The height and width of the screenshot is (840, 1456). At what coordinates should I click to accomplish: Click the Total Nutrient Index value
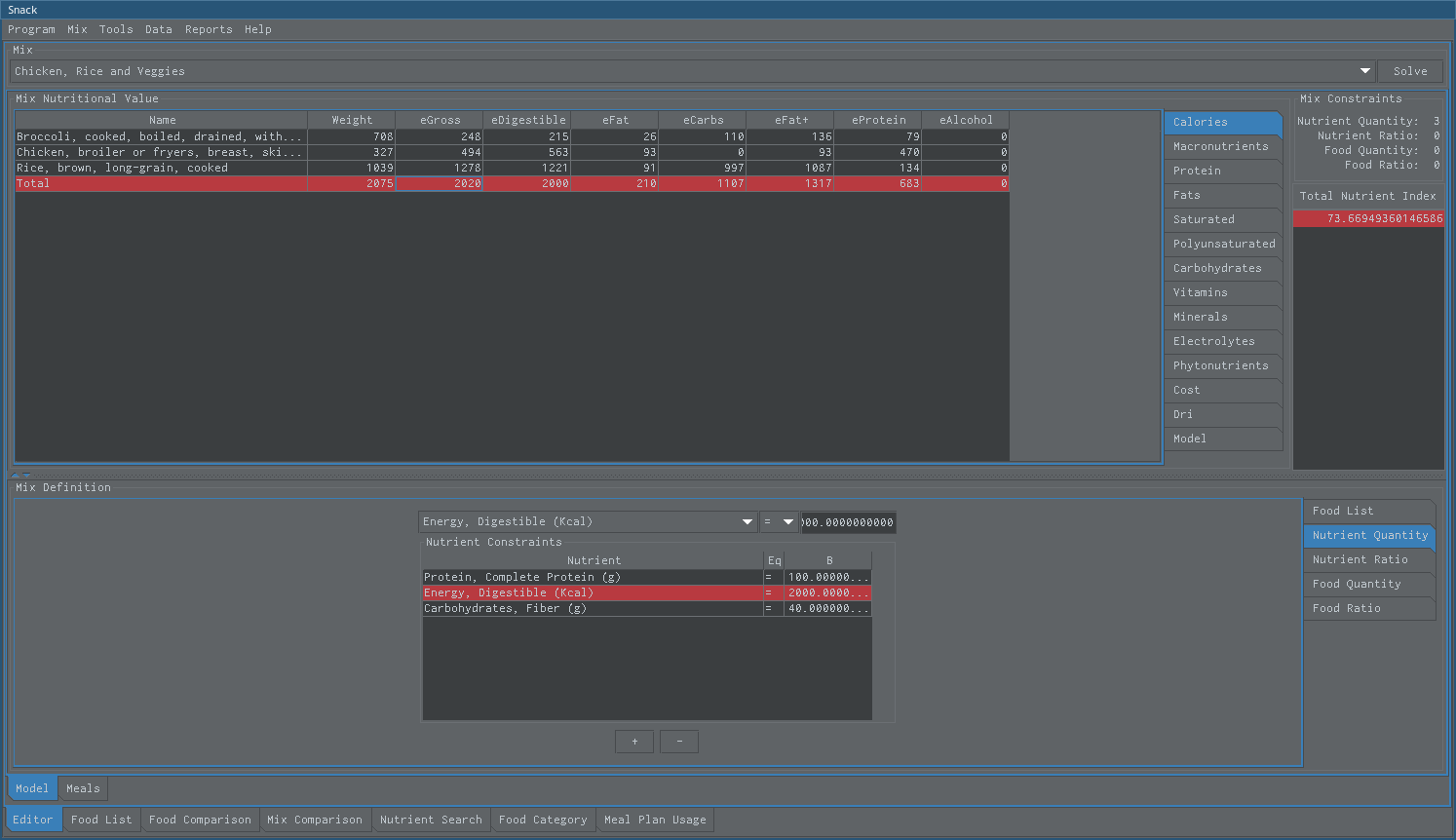click(x=1368, y=218)
